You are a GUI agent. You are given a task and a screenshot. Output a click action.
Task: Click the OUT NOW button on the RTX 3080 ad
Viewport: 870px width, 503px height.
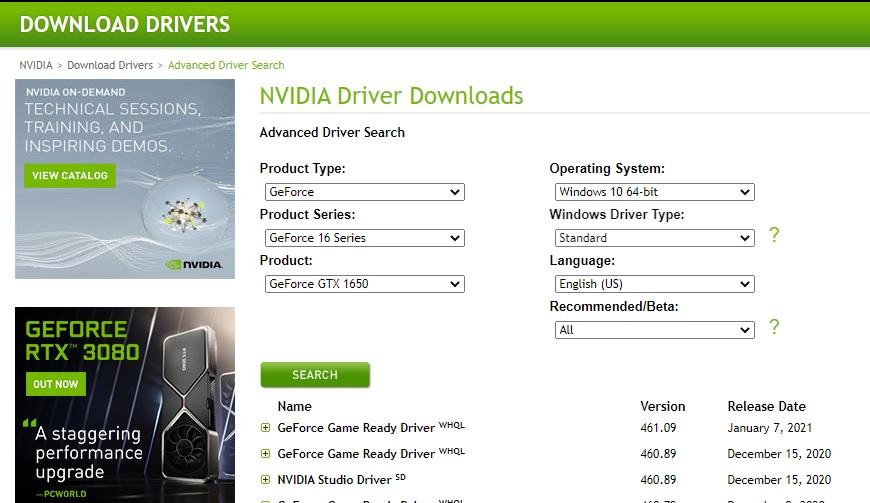coord(55,384)
